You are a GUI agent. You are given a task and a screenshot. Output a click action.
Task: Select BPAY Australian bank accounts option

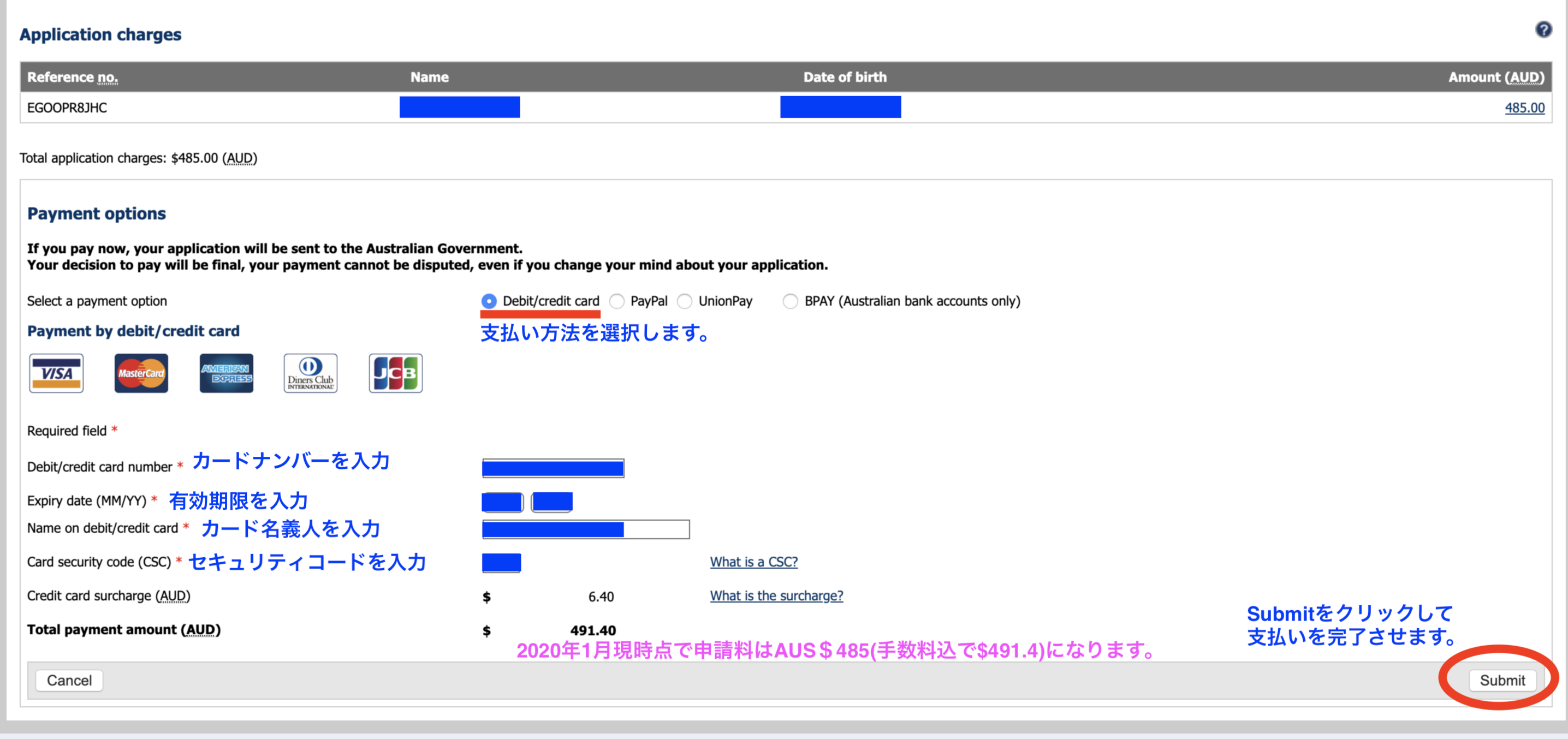point(790,301)
